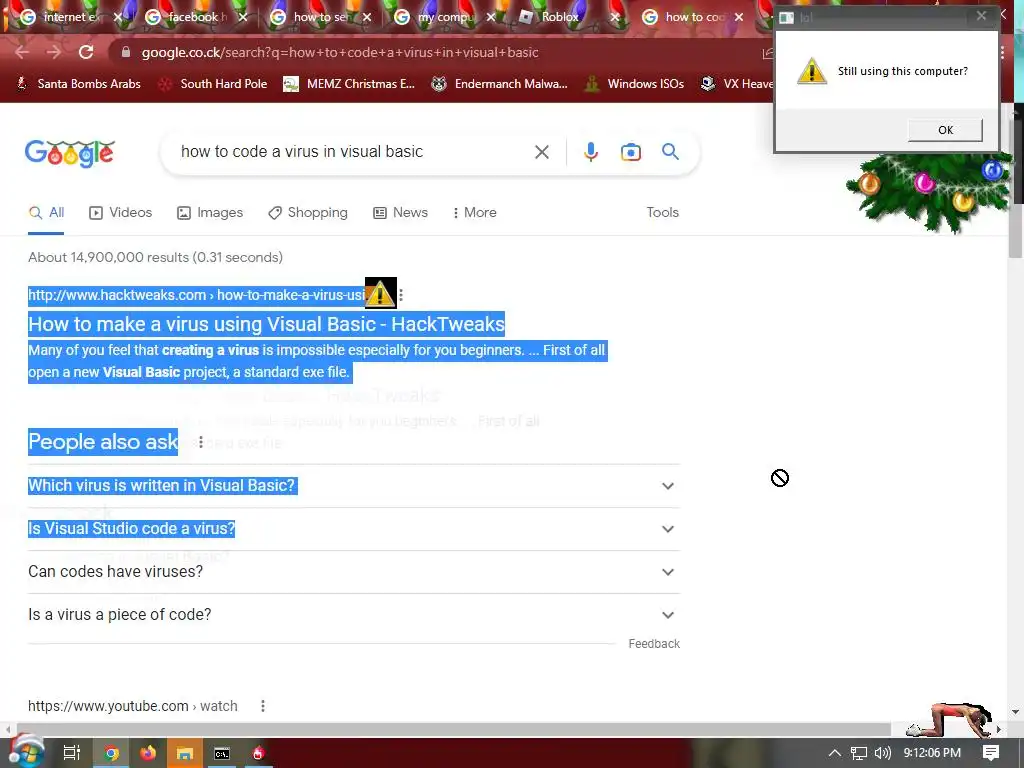
Task: Start voice search with microphone icon
Action: pos(590,152)
